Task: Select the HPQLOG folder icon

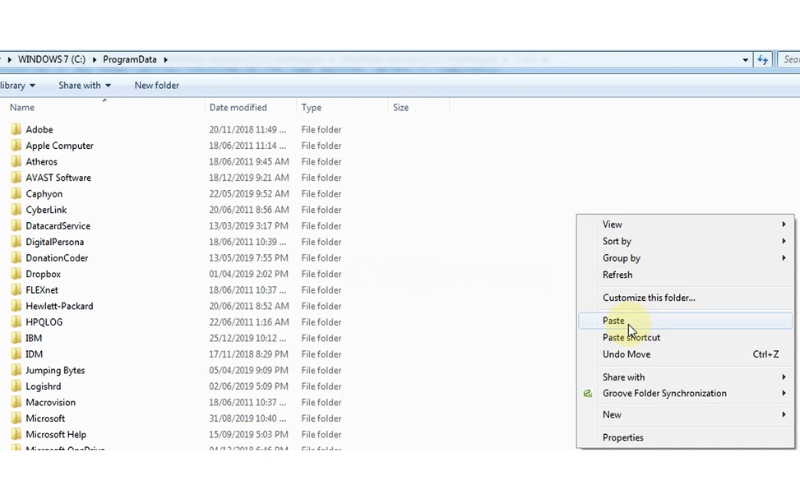Action: [16, 322]
